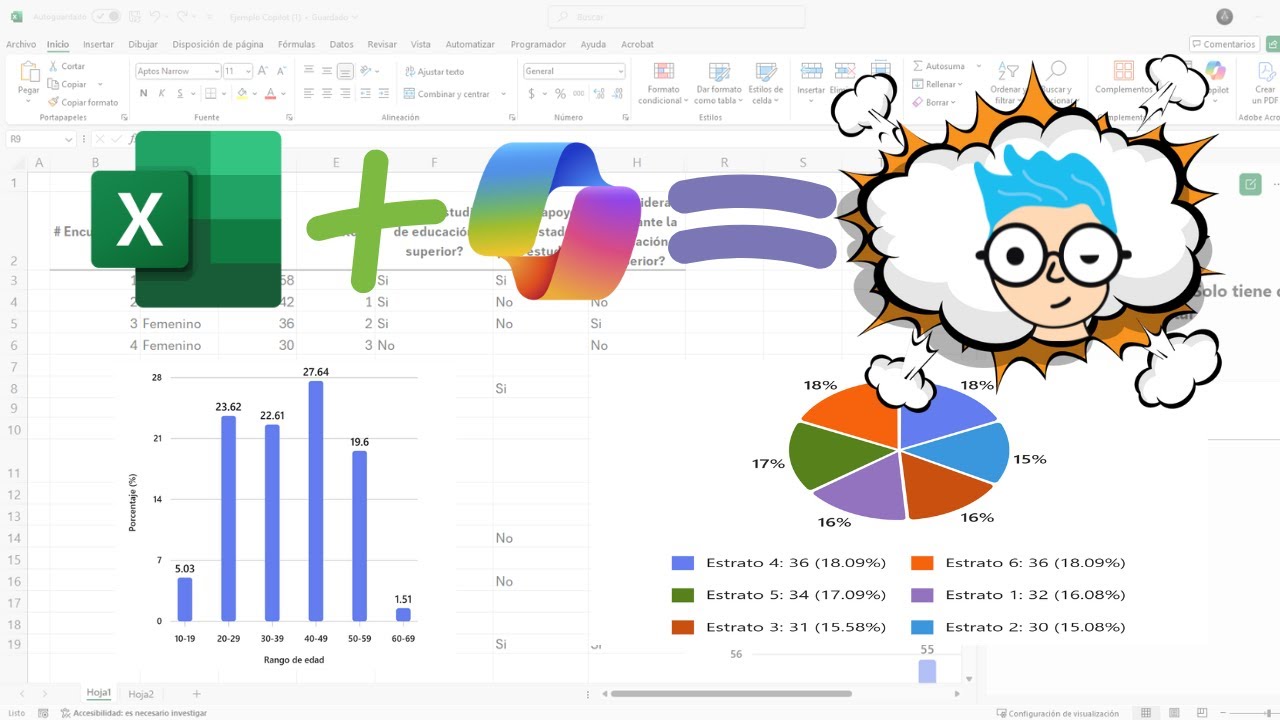Apply bold with the N button
1280x720 pixels.
143,93
